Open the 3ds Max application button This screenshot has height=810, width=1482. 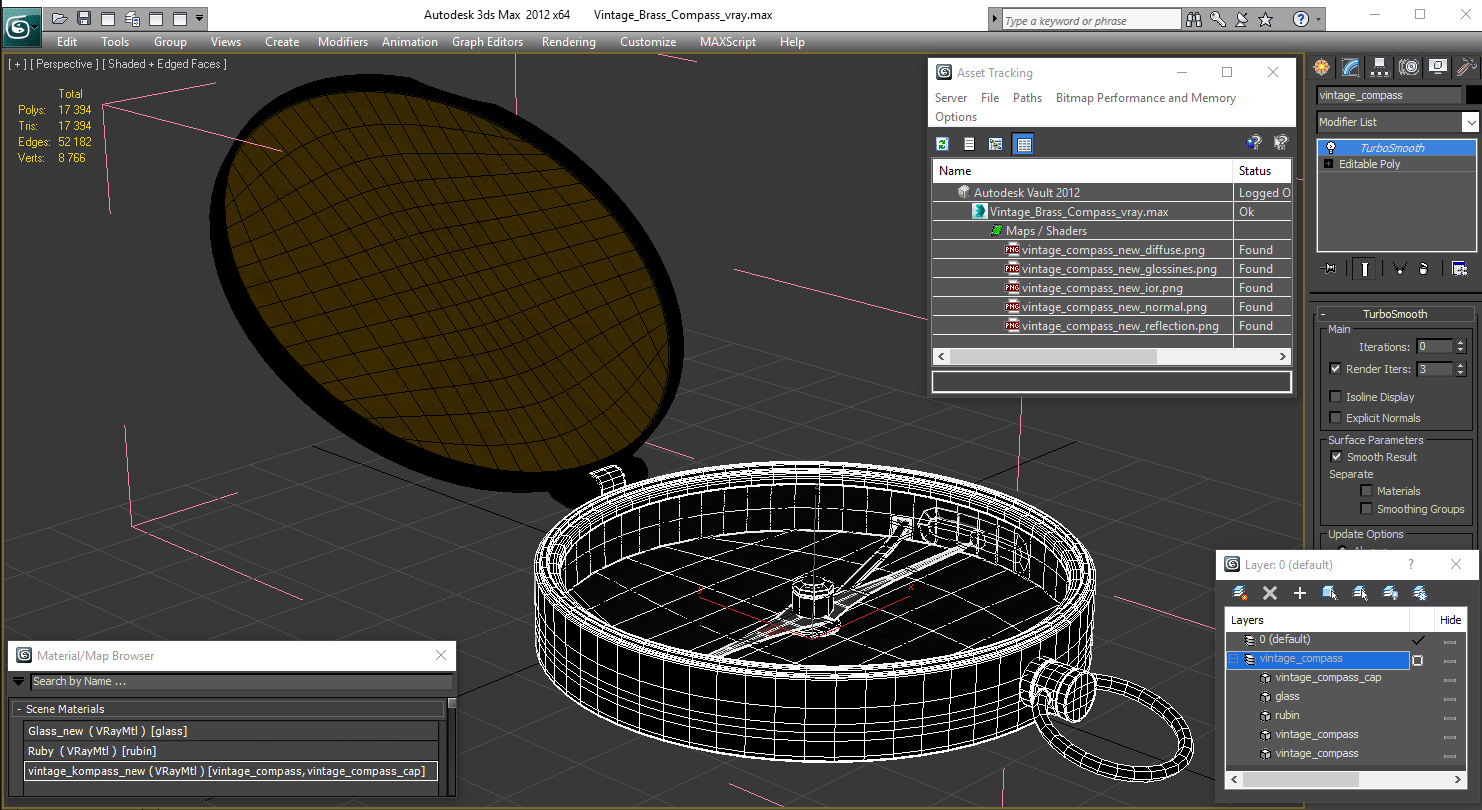coord(21,26)
